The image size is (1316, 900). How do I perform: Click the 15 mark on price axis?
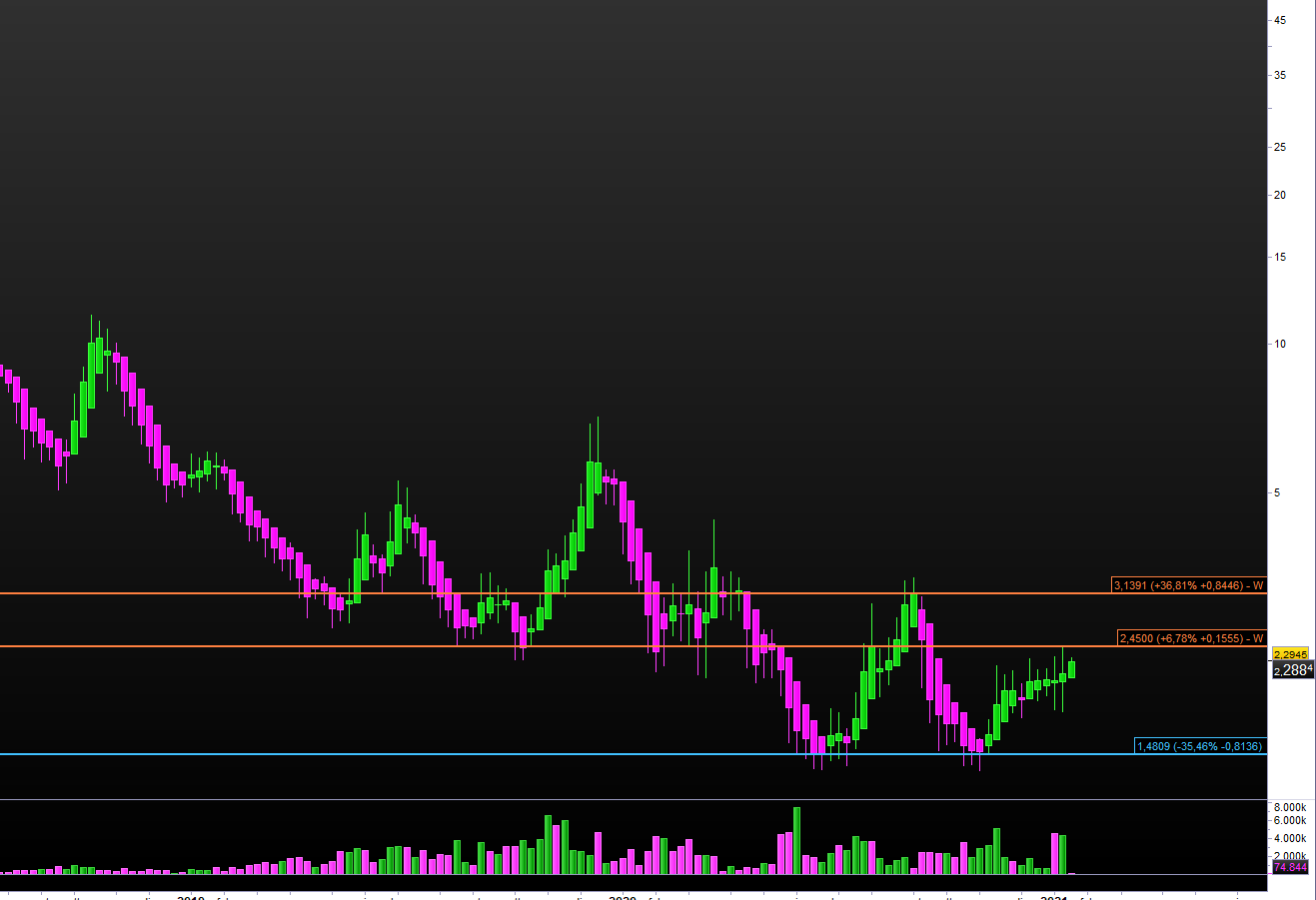point(1278,257)
